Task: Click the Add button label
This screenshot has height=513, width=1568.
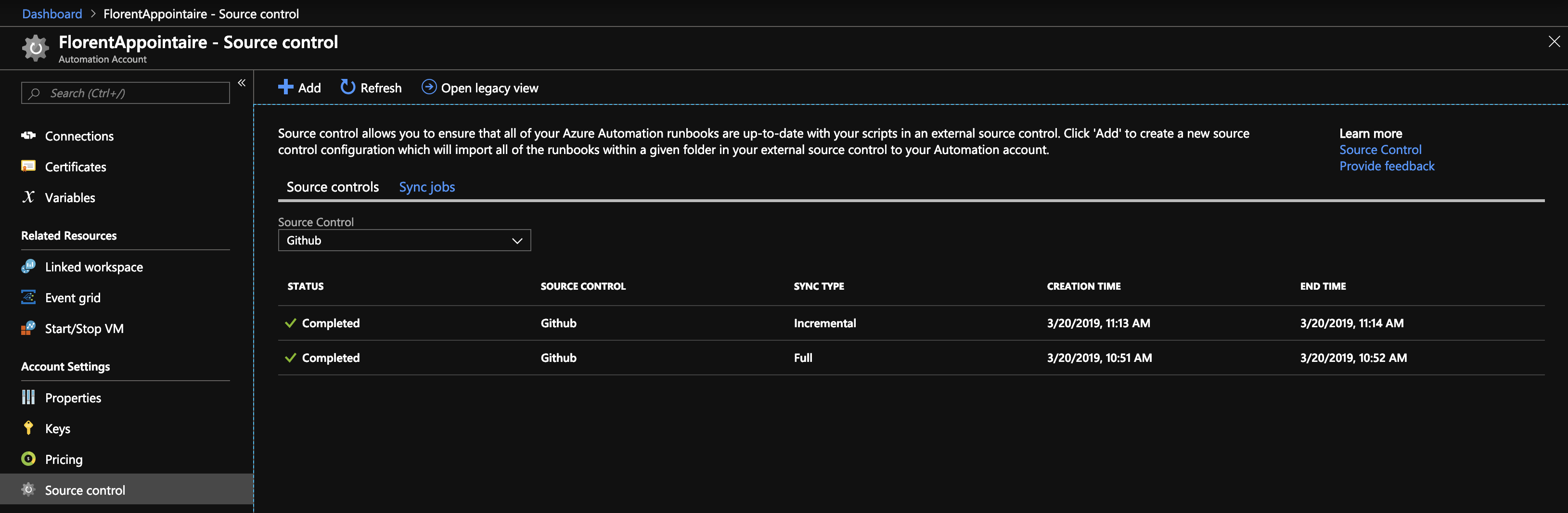Action: (309, 88)
